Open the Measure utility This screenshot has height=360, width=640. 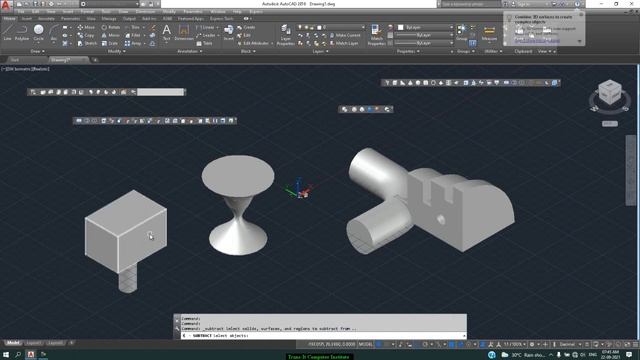click(x=489, y=33)
